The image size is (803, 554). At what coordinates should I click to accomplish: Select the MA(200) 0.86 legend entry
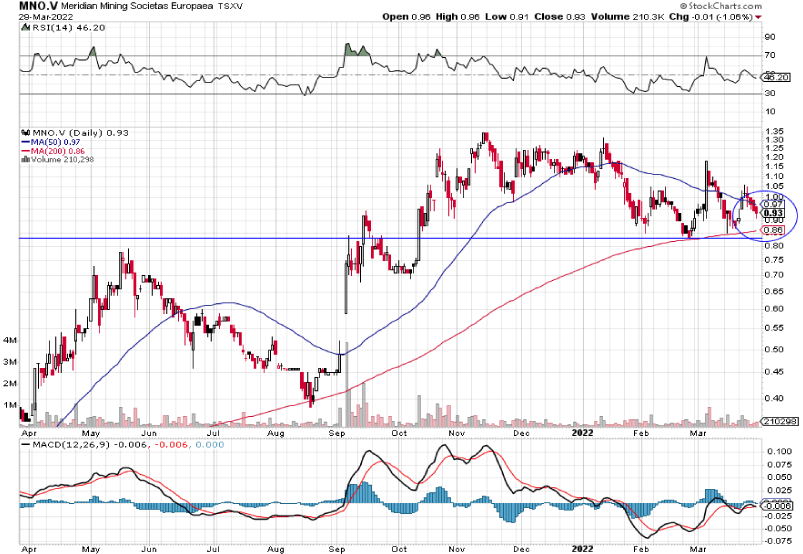point(52,150)
